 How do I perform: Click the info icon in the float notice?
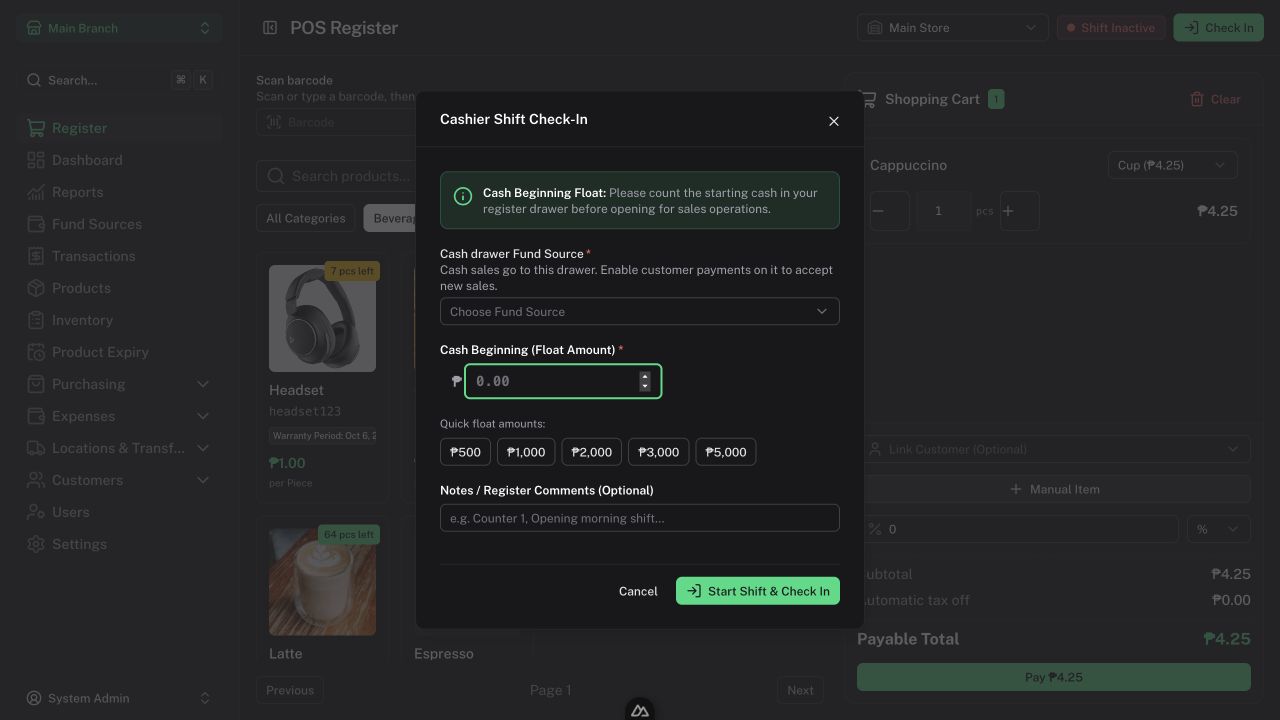click(463, 196)
